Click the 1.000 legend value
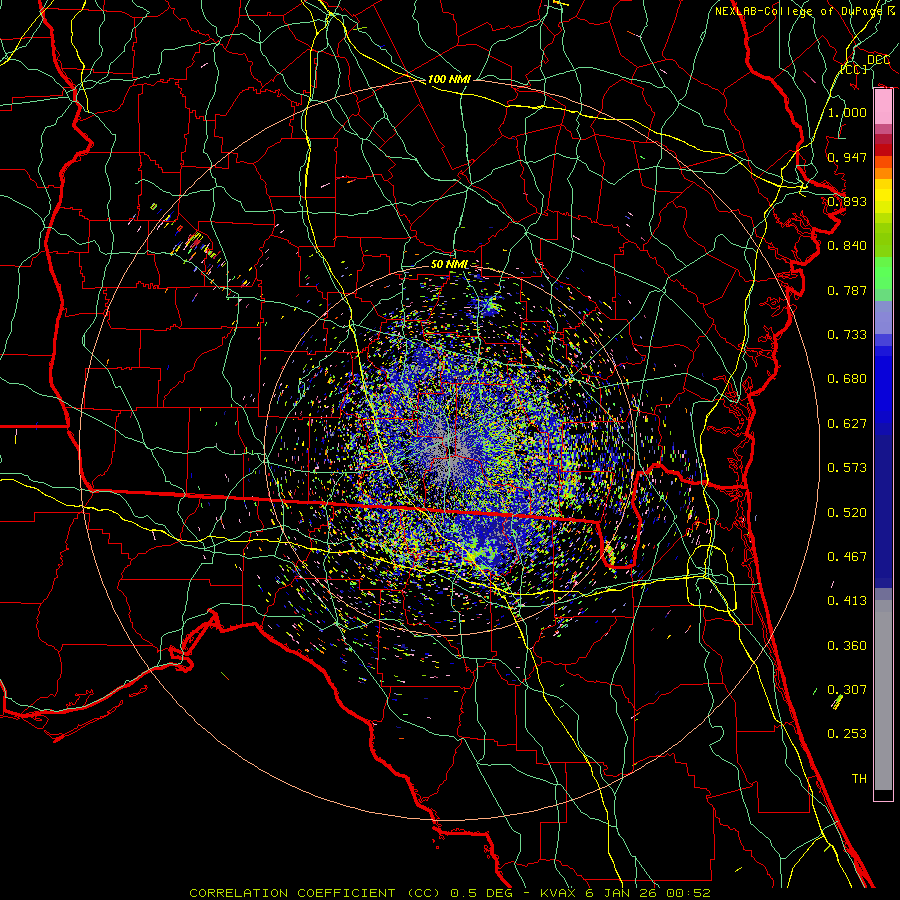The width and height of the screenshot is (900, 900). pyautogui.click(x=847, y=112)
